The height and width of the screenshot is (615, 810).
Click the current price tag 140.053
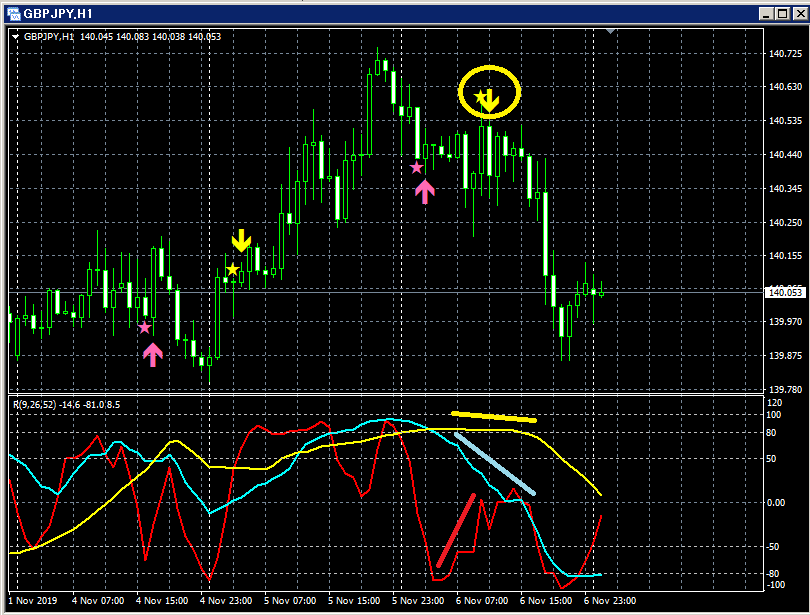(x=785, y=292)
